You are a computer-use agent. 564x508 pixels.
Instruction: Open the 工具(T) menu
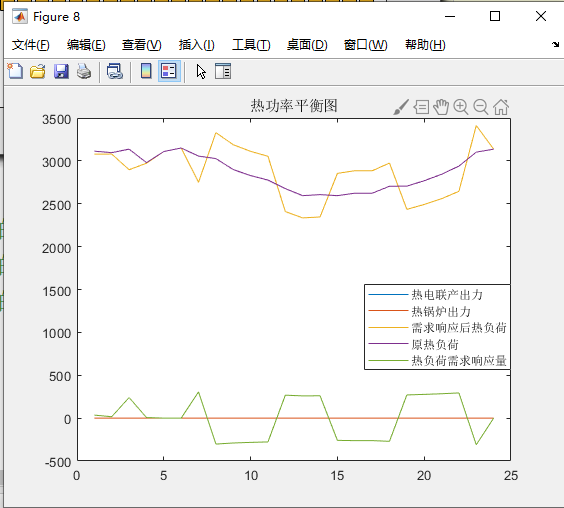coord(251,45)
